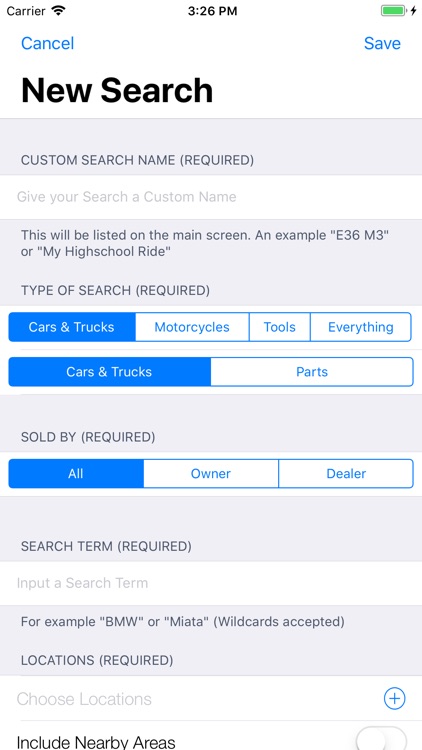422x750 pixels.
Task: Select the Everything search type
Action: 361,327
